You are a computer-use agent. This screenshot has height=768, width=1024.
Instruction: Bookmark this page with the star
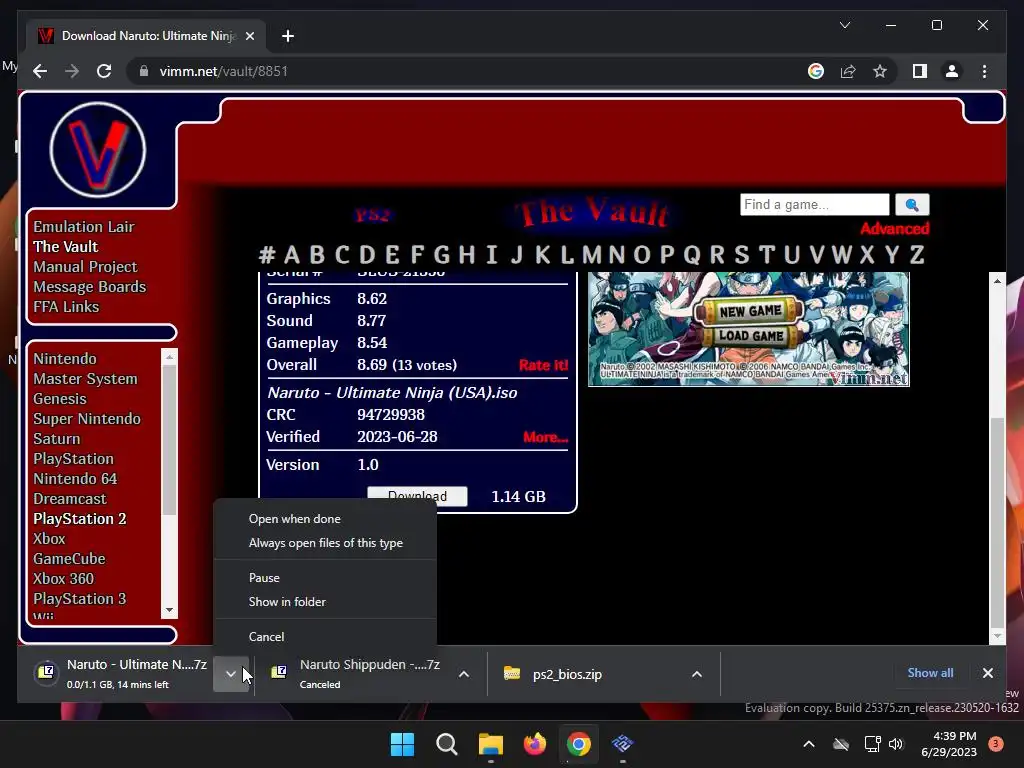tap(880, 71)
